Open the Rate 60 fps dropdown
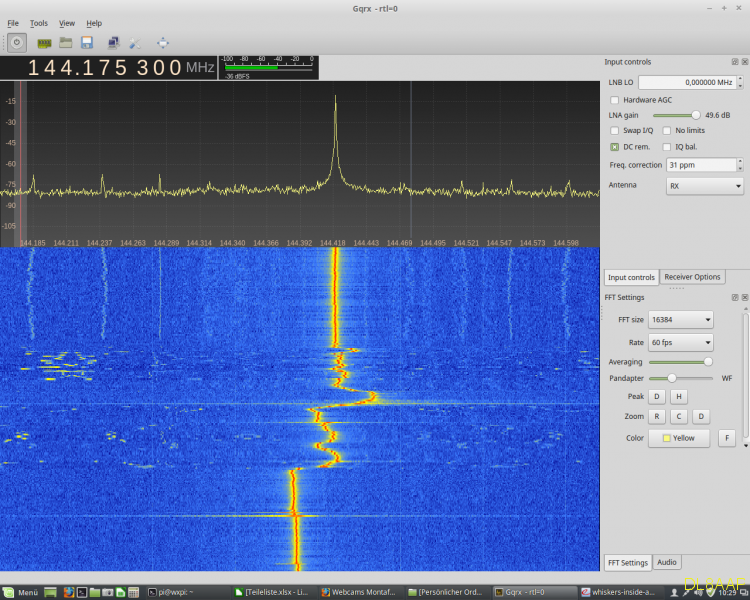 pos(680,342)
